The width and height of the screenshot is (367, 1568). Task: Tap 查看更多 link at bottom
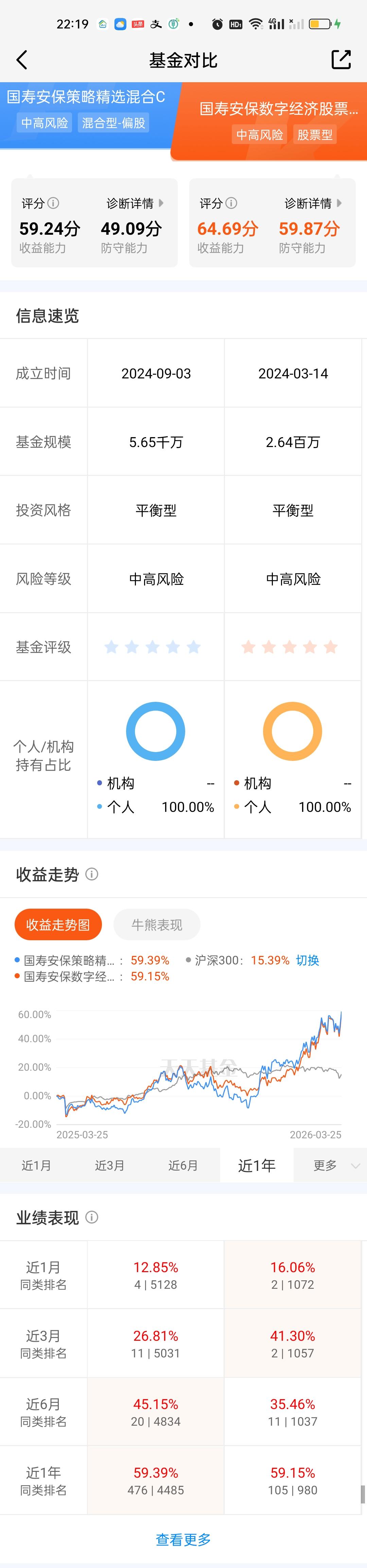(183, 1539)
